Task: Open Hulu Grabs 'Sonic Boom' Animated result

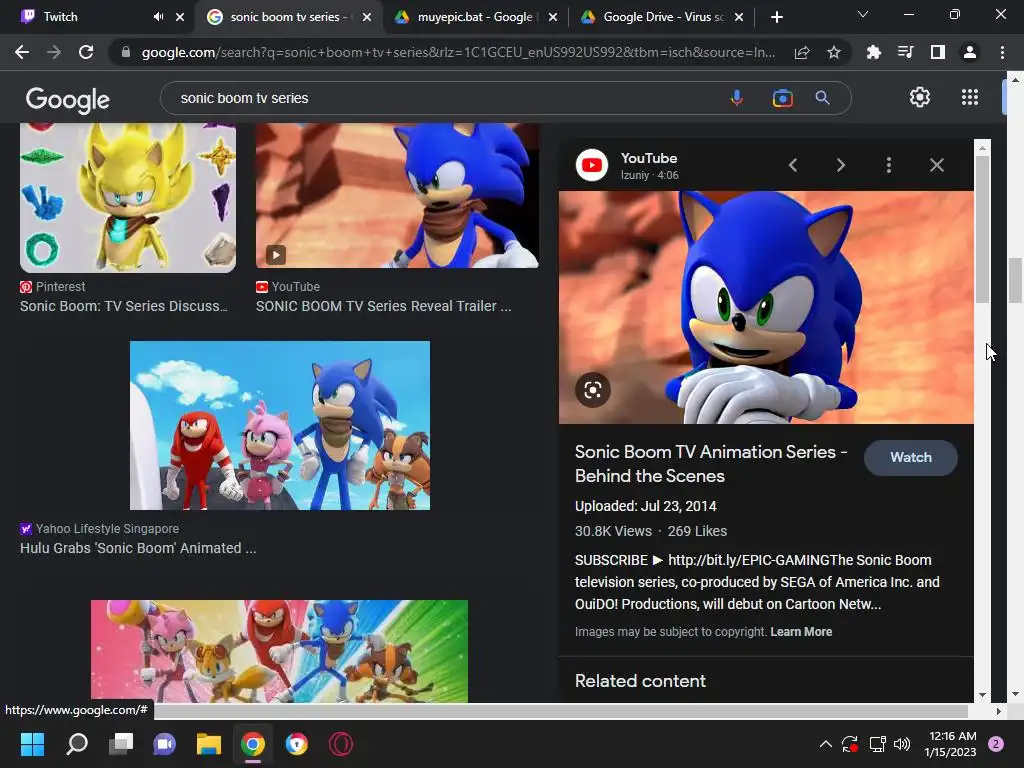Action: coord(138,548)
